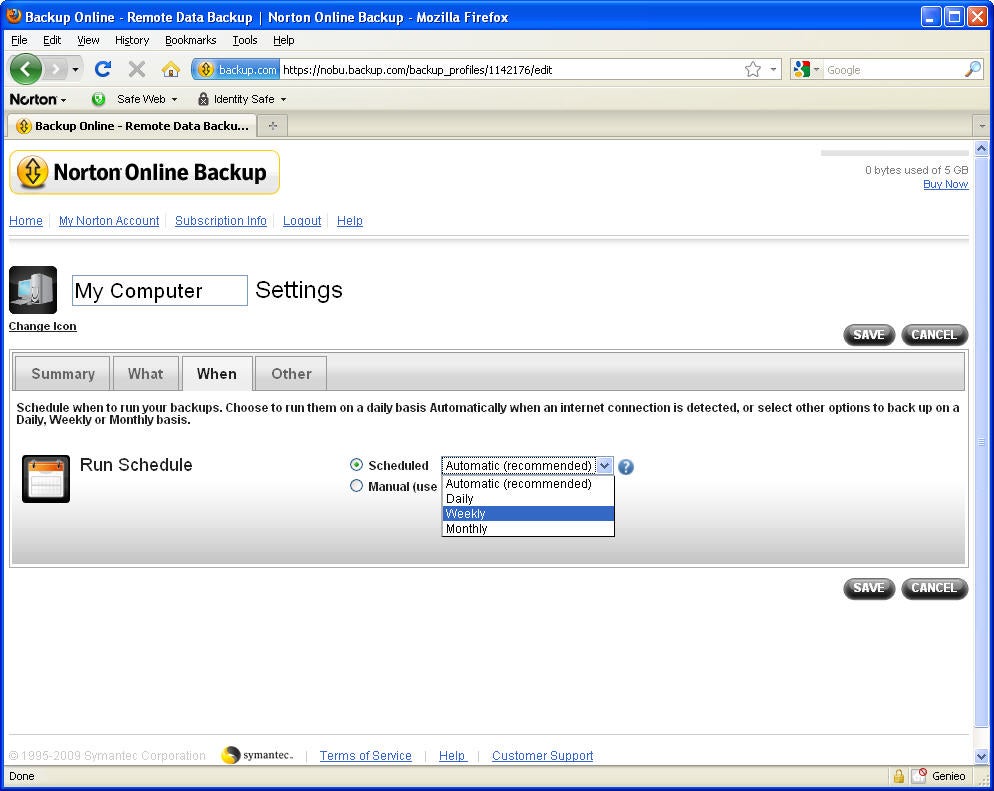
Task: Open the Customer Support link
Action: [x=543, y=756]
